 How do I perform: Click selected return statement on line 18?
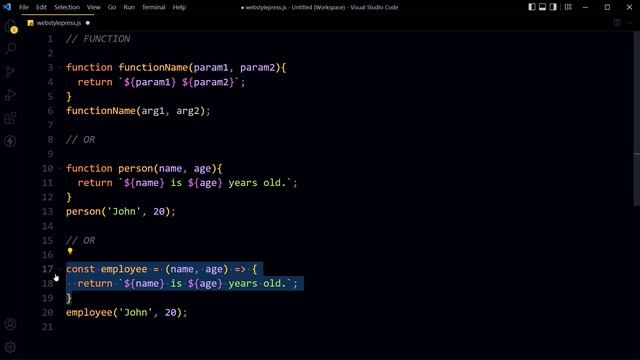tap(187, 283)
